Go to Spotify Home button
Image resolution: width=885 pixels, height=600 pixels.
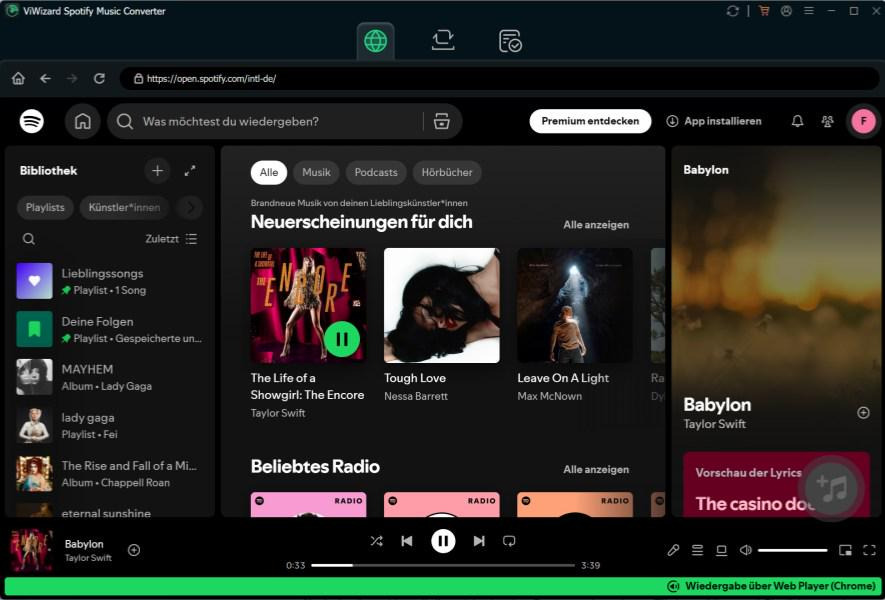point(82,121)
